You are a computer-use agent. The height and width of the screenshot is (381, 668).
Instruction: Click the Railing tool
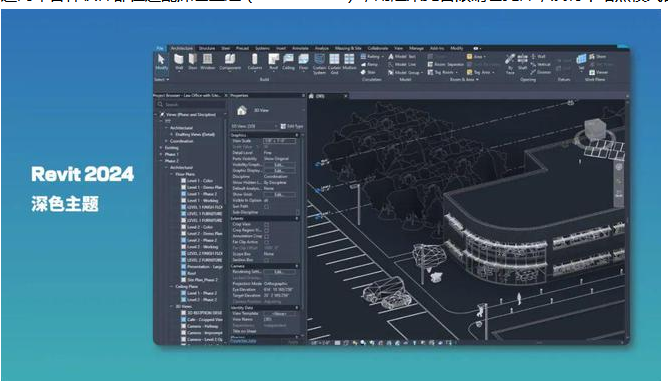[x=371, y=56]
